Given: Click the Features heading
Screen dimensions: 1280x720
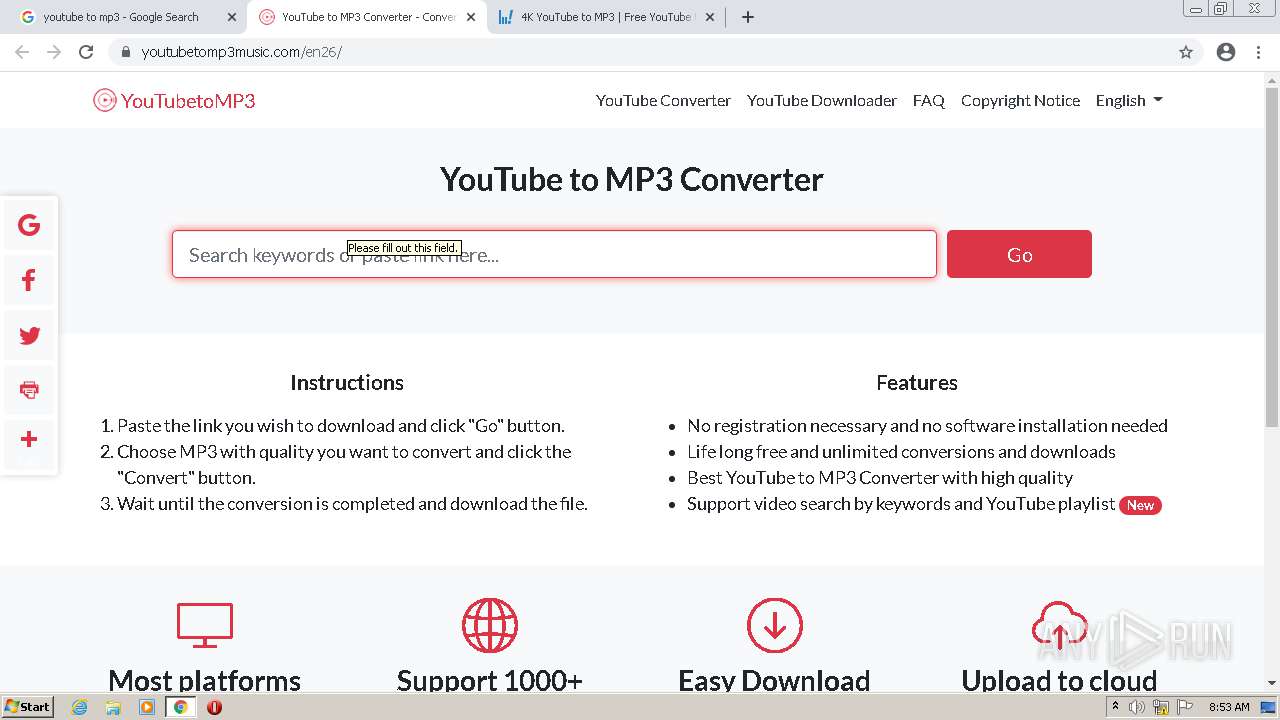Looking at the screenshot, I should tap(917, 382).
